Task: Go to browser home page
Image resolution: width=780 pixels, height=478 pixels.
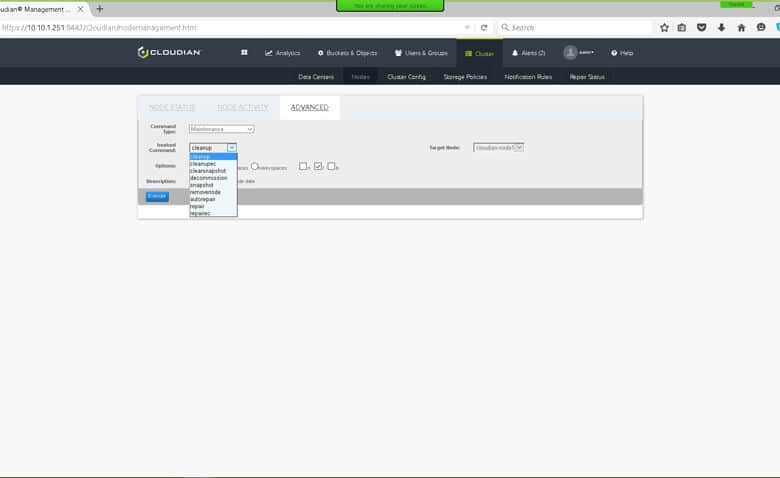Action: pyautogui.click(x=741, y=28)
